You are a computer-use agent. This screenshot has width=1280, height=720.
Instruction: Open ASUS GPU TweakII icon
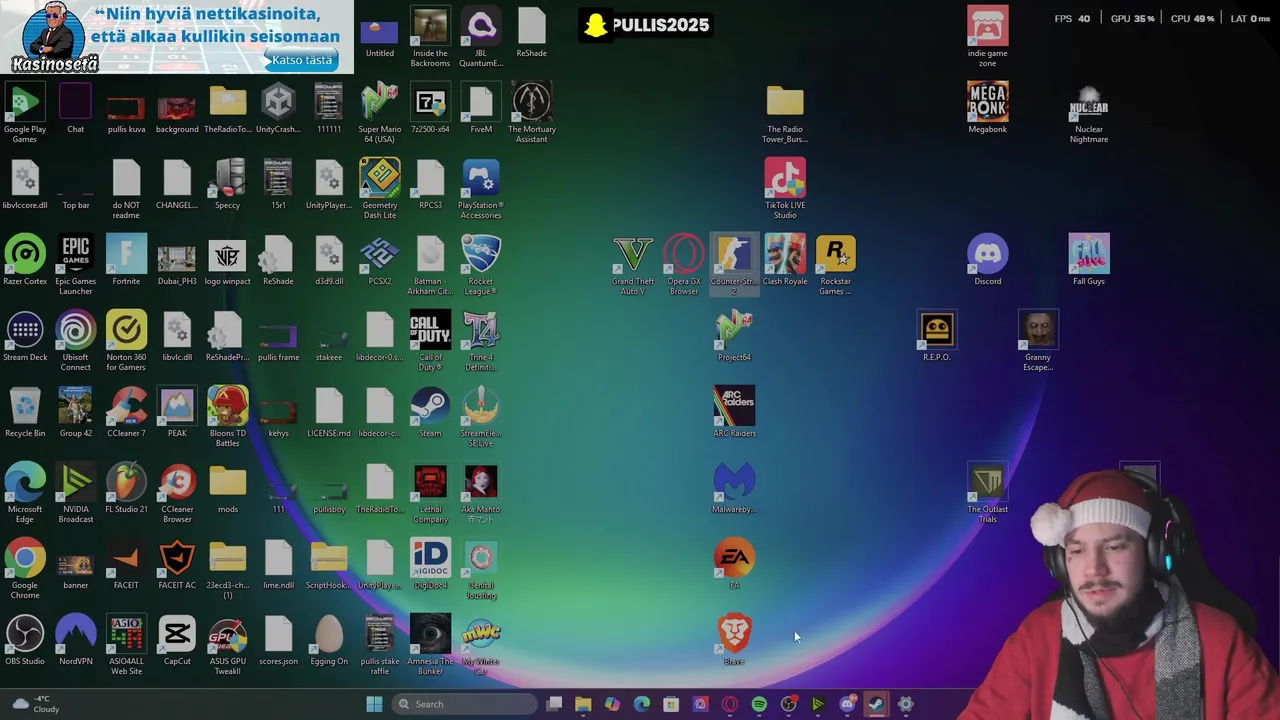click(228, 644)
